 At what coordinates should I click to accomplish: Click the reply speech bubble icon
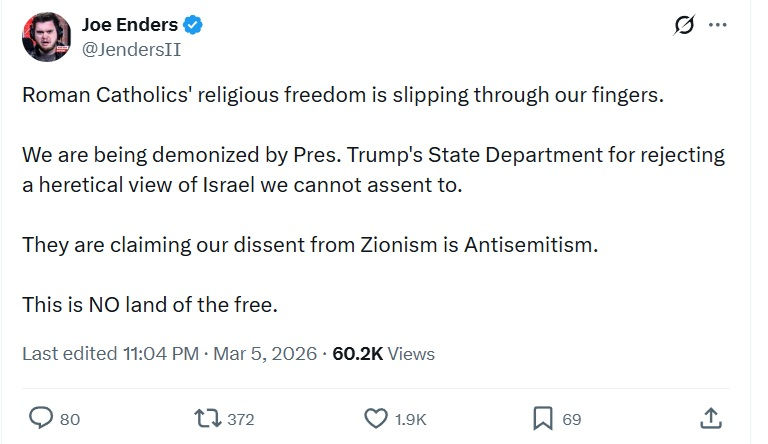(41, 418)
